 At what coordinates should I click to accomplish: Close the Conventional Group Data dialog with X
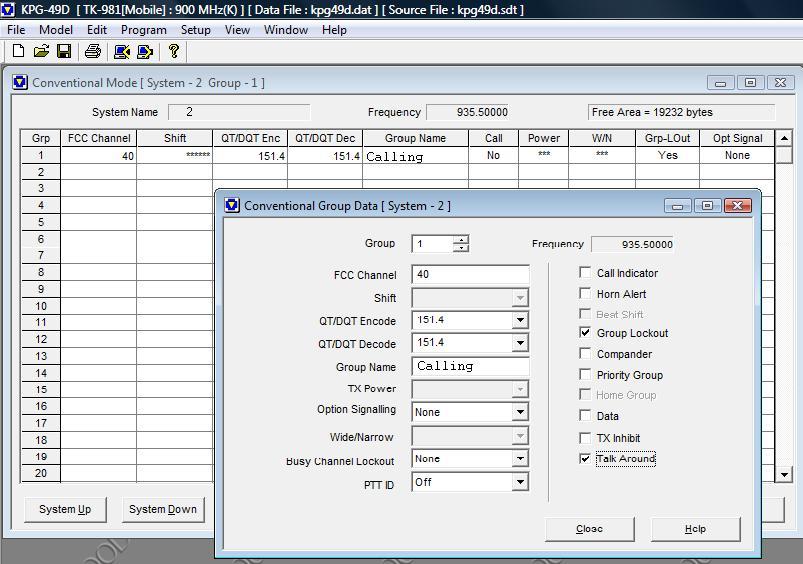click(737, 205)
